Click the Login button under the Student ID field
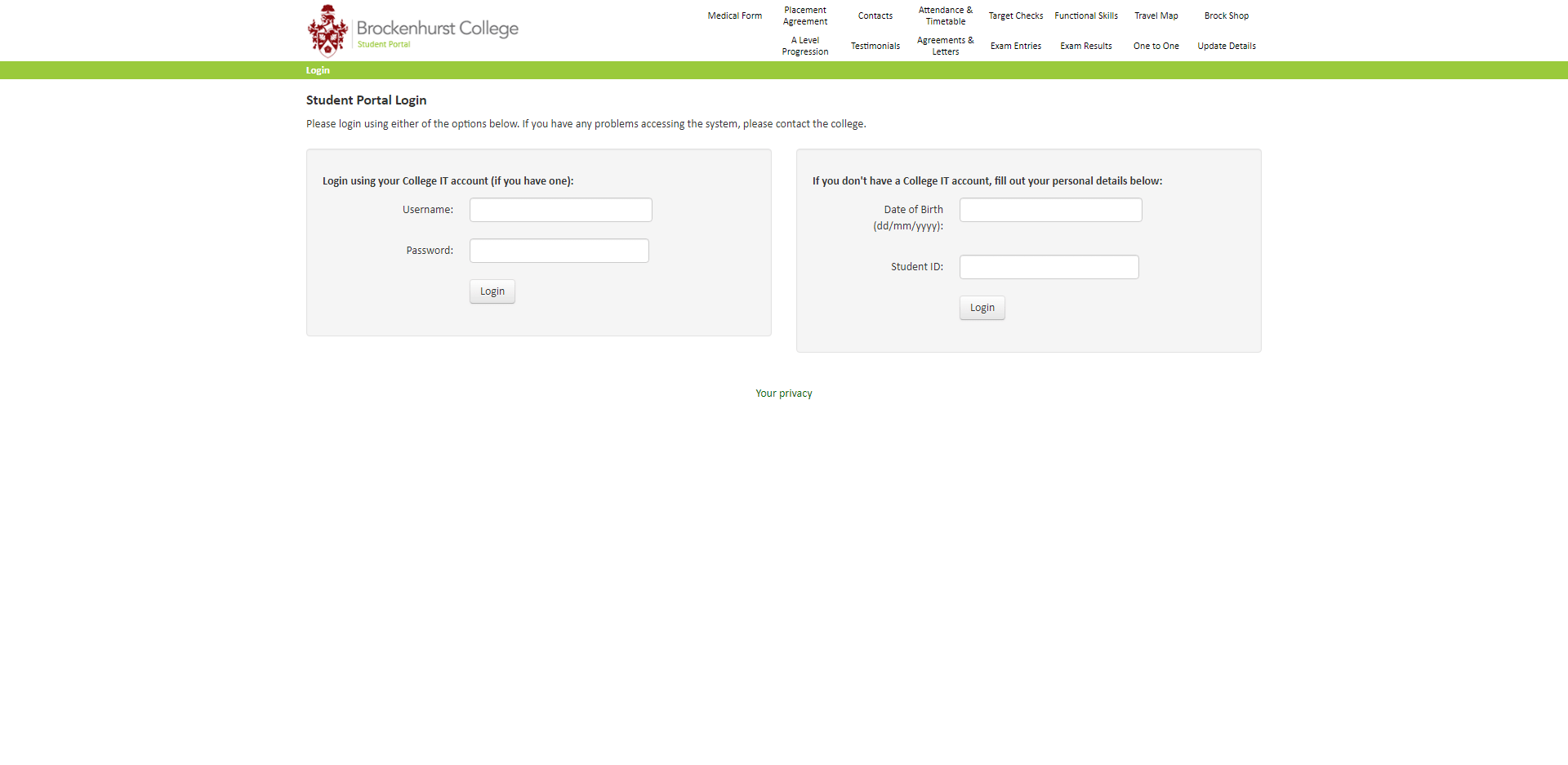This screenshot has height=765, width=1568. (982, 308)
